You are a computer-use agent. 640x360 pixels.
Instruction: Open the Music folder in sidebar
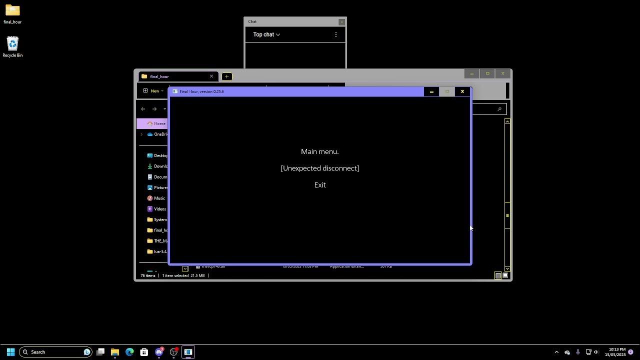[156, 198]
